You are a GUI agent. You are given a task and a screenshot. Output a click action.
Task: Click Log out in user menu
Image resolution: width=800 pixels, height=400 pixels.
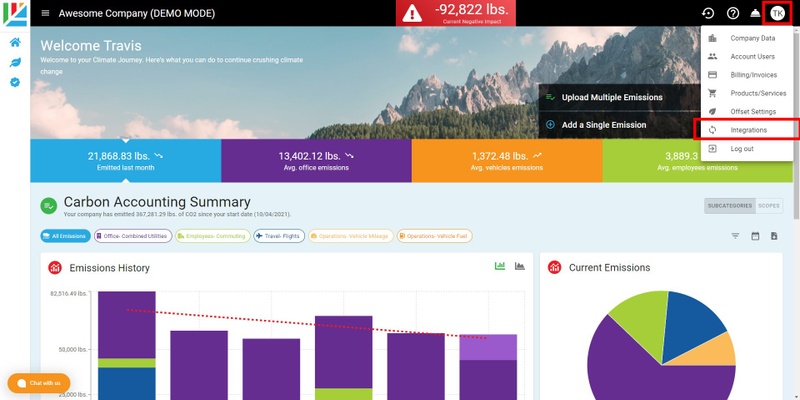tap(747, 149)
